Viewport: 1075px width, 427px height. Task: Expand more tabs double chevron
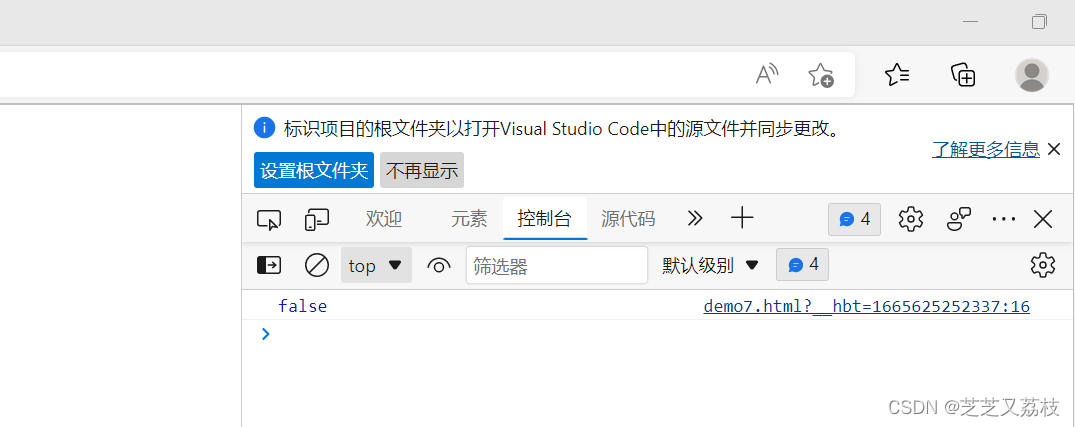695,219
